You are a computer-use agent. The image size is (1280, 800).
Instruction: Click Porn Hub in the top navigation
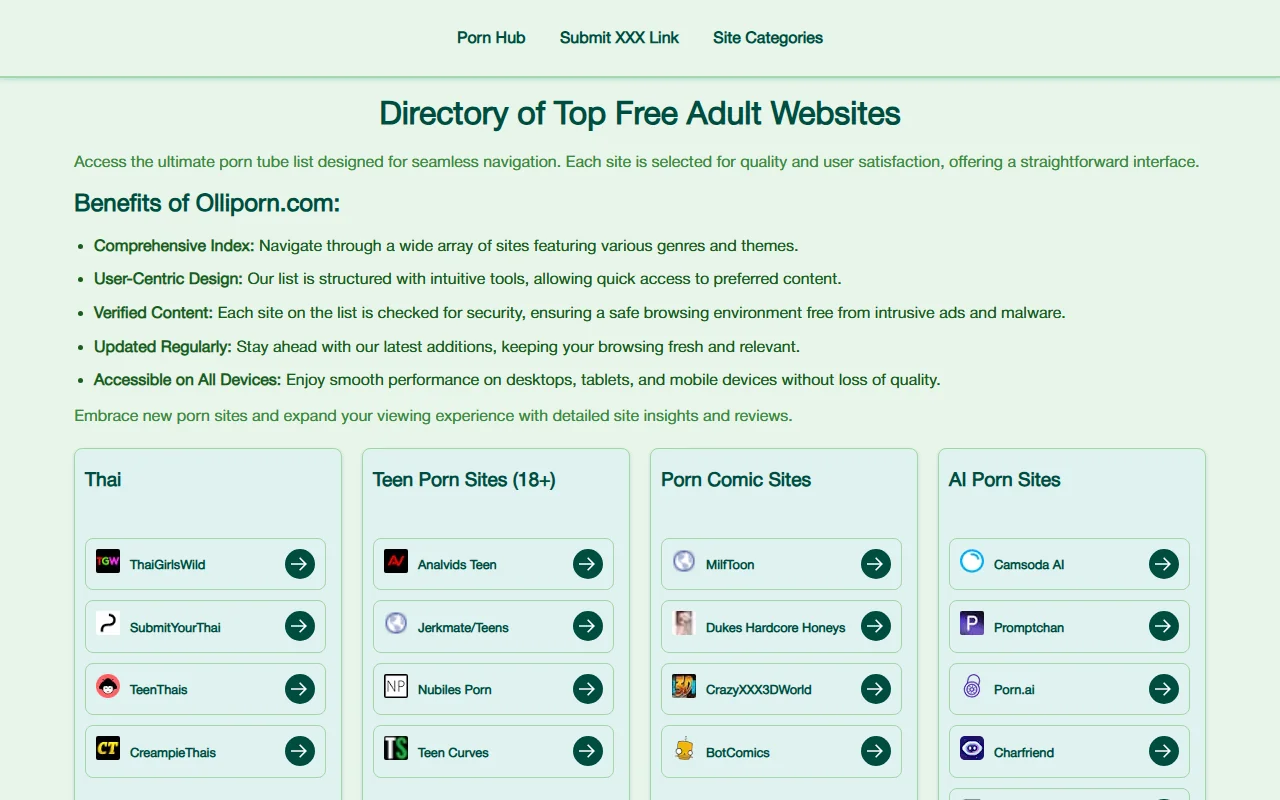click(491, 37)
